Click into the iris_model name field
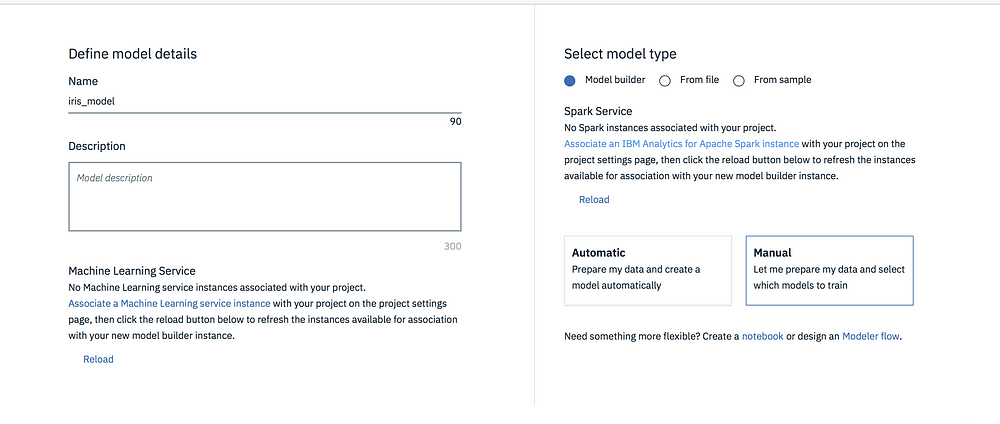Image resolution: width=1000 pixels, height=424 pixels. tap(265, 101)
